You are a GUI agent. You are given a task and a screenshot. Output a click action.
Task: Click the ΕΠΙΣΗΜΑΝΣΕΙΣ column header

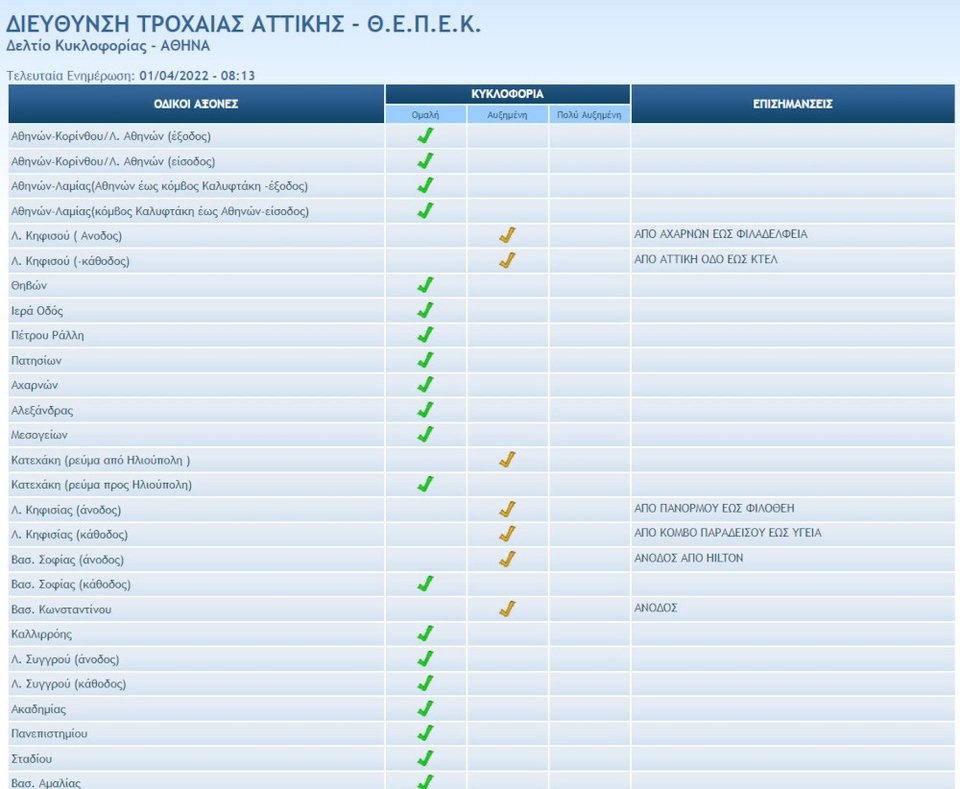[793, 104]
